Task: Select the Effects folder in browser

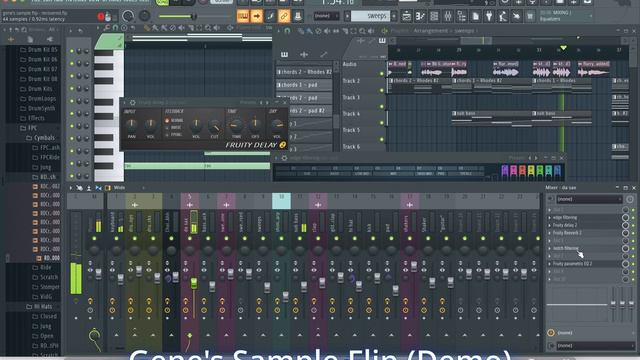Action: [32, 118]
